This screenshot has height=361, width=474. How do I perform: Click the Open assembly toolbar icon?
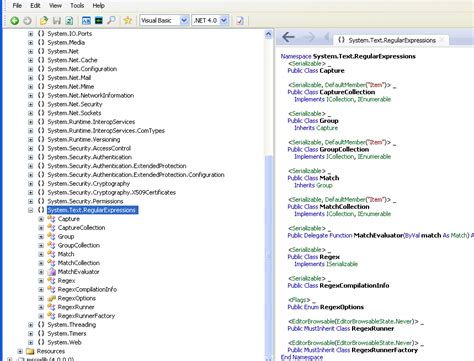[x=44, y=21]
